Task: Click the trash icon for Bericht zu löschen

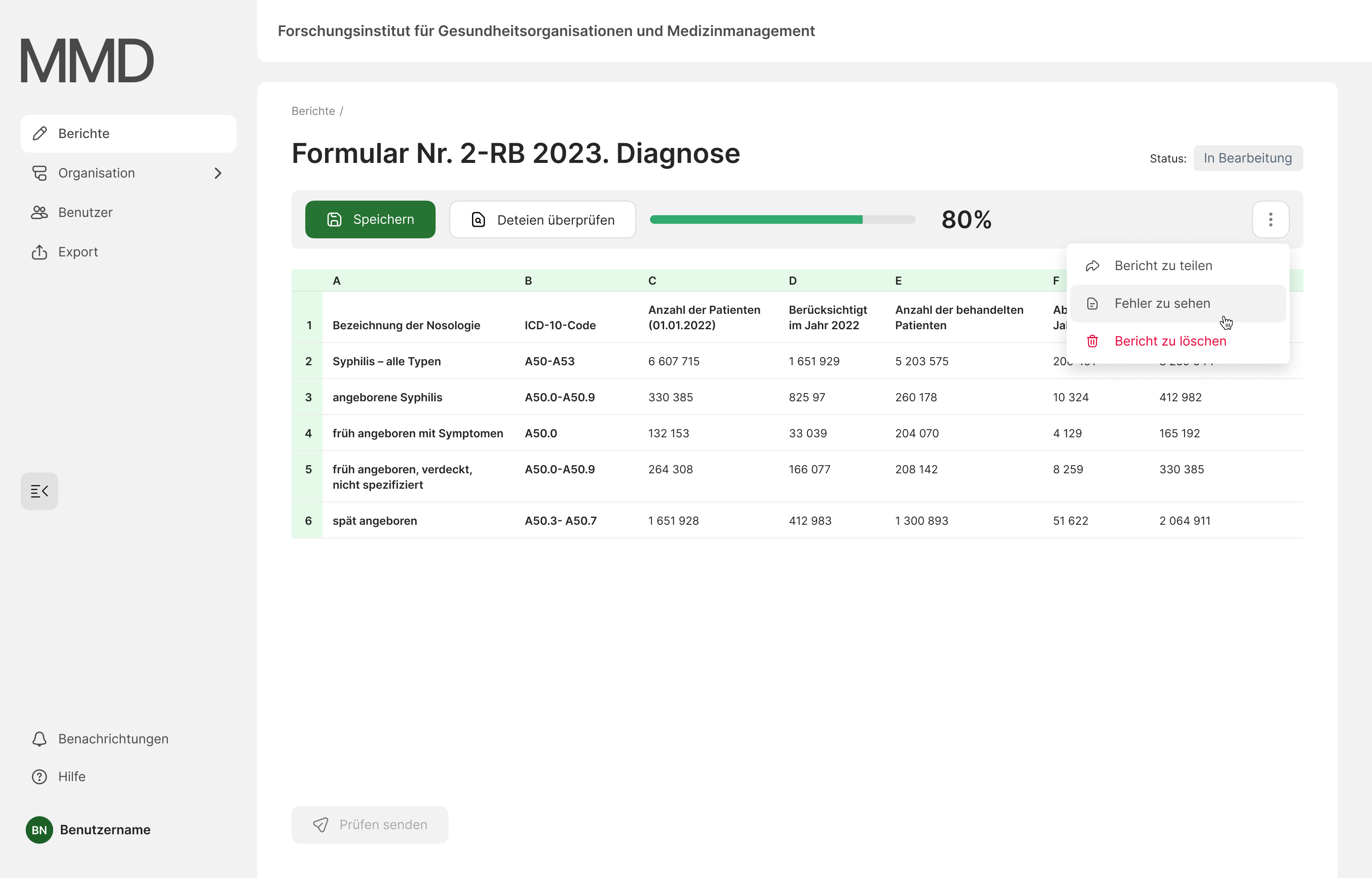Action: [1092, 341]
